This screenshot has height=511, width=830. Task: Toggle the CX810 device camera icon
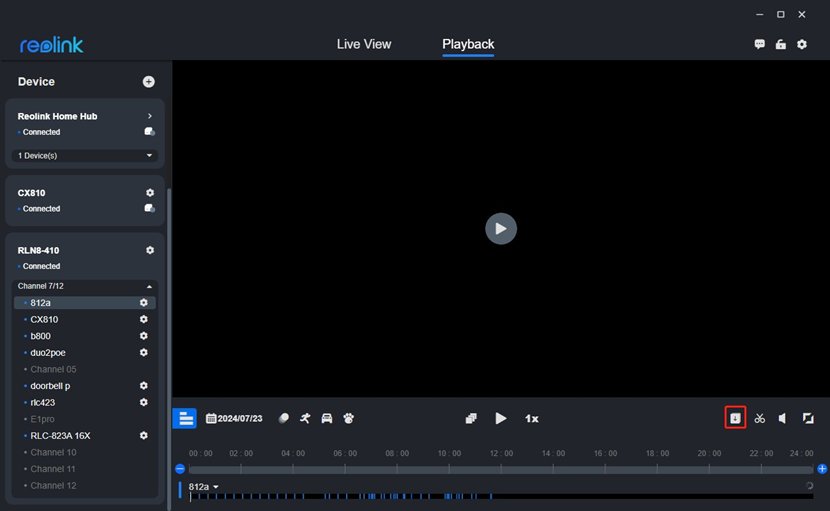tap(150, 208)
